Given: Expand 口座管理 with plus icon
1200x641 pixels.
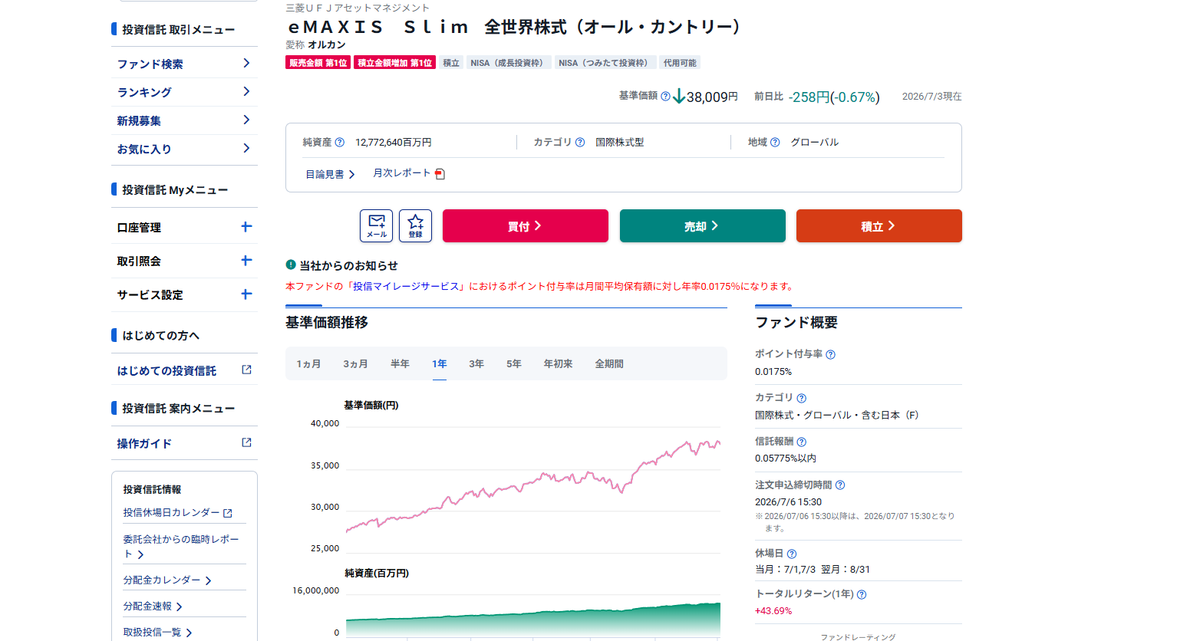Looking at the screenshot, I should (x=246, y=227).
